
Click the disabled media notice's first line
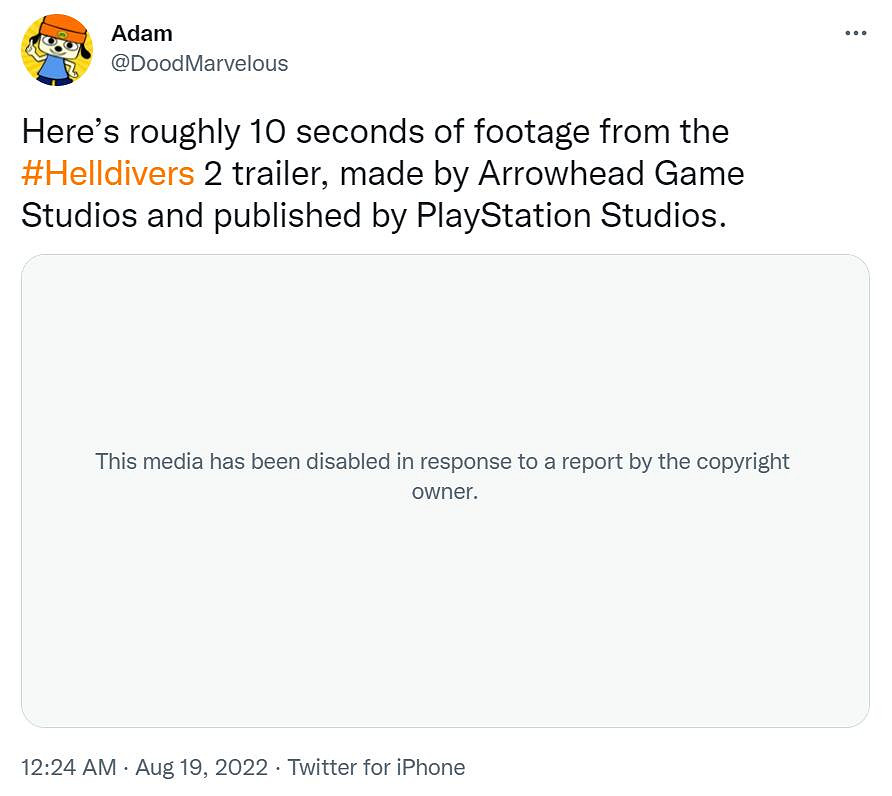click(x=442, y=462)
